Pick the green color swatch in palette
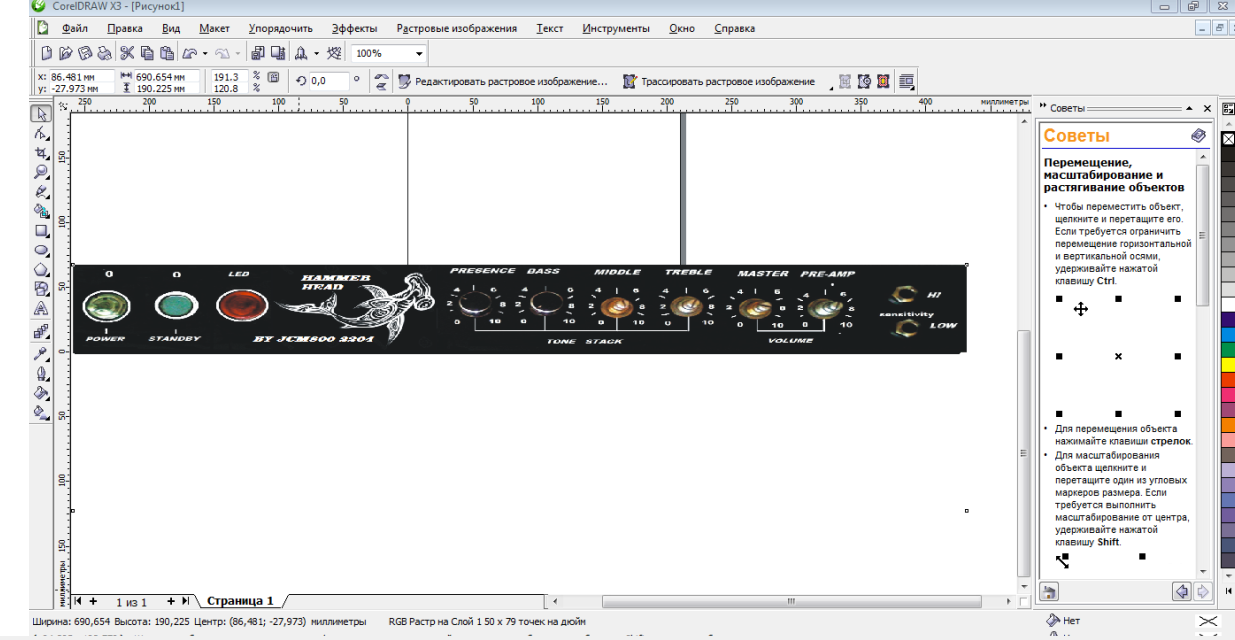This screenshot has height=640, width=1235. click(x=1228, y=350)
